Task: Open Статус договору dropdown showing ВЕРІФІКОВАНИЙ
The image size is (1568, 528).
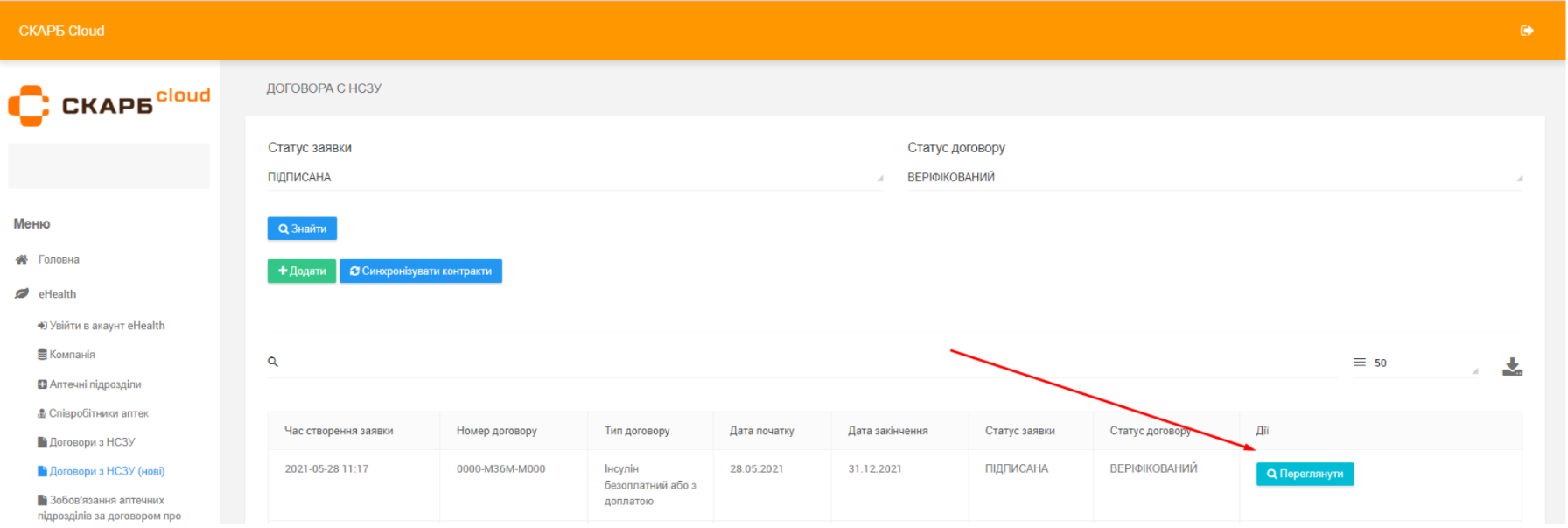Action: coord(1214,178)
